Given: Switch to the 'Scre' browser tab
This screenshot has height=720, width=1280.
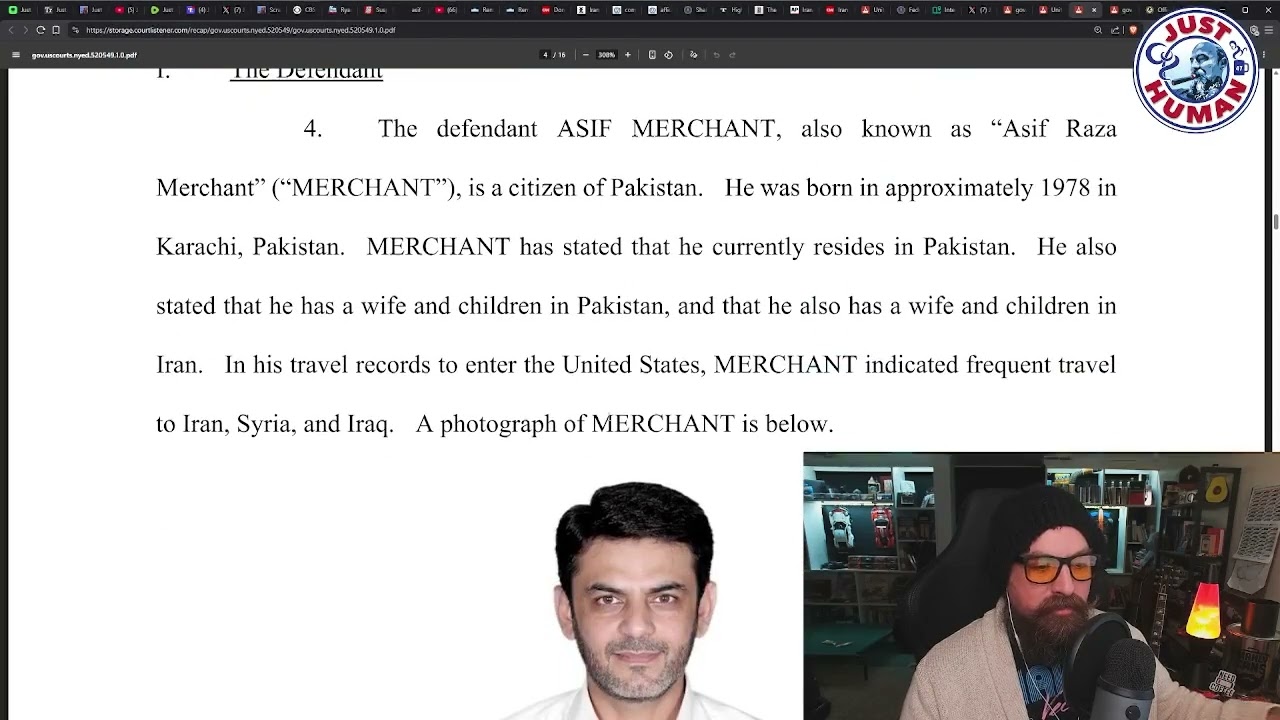Looking at the screenshot, I should click(x=269, y=10).
